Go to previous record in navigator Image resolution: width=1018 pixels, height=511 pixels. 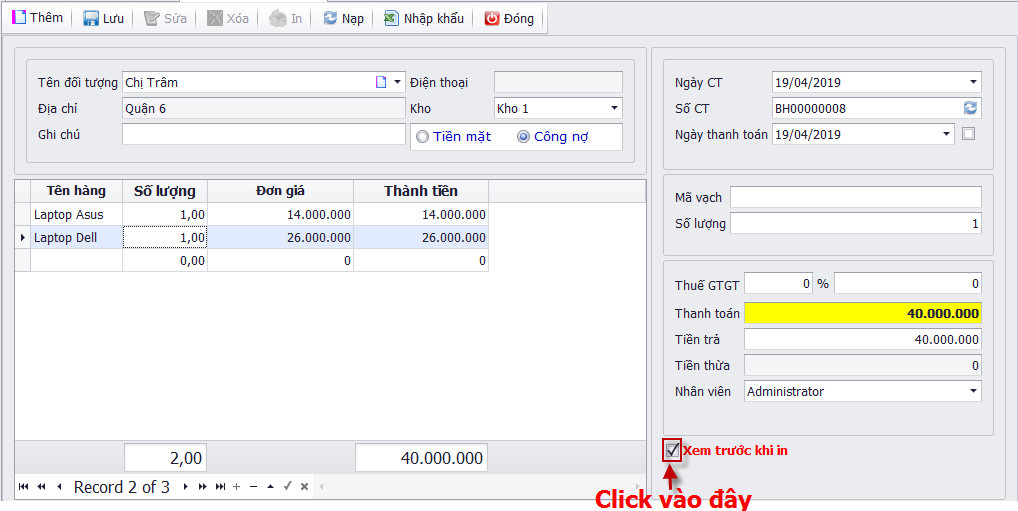(x=60, y=487)
